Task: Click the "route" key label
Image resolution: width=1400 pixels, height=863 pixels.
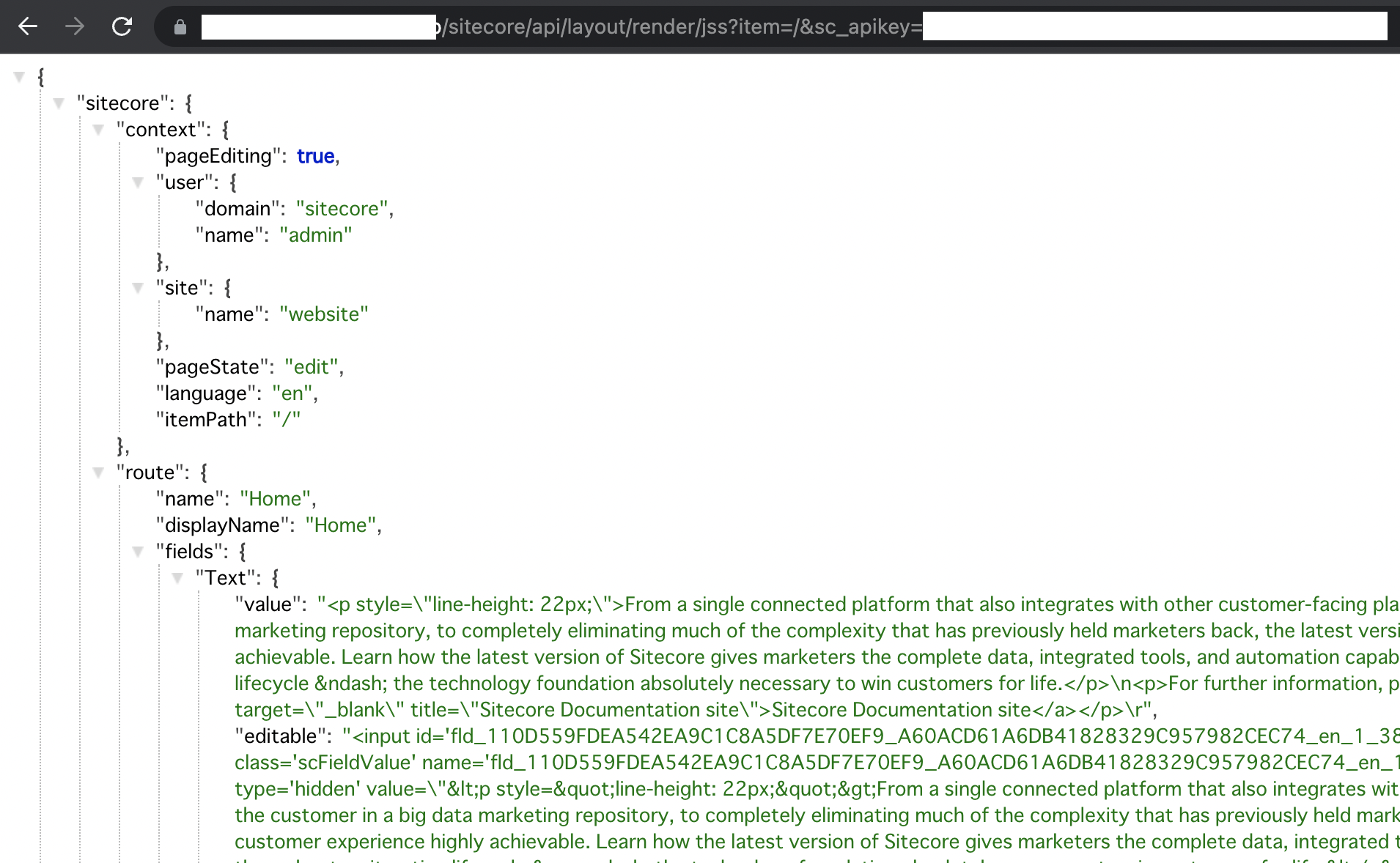Action: pos(150,473)
